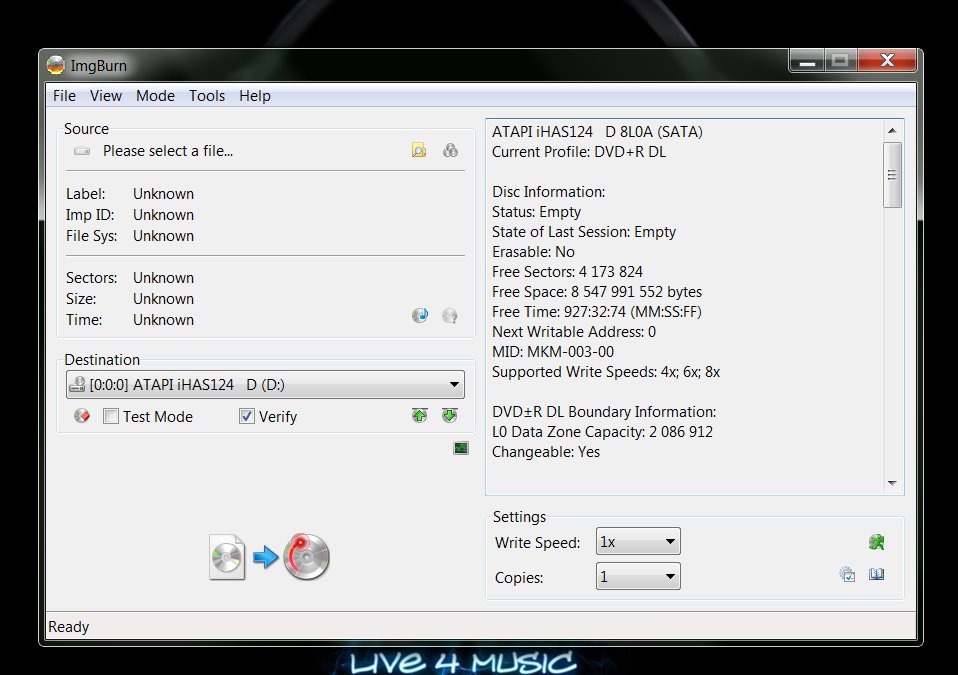This screenshot has height=675, width=958.
Task: Click the create DVD MDS file icon
Action: [420, 315]
